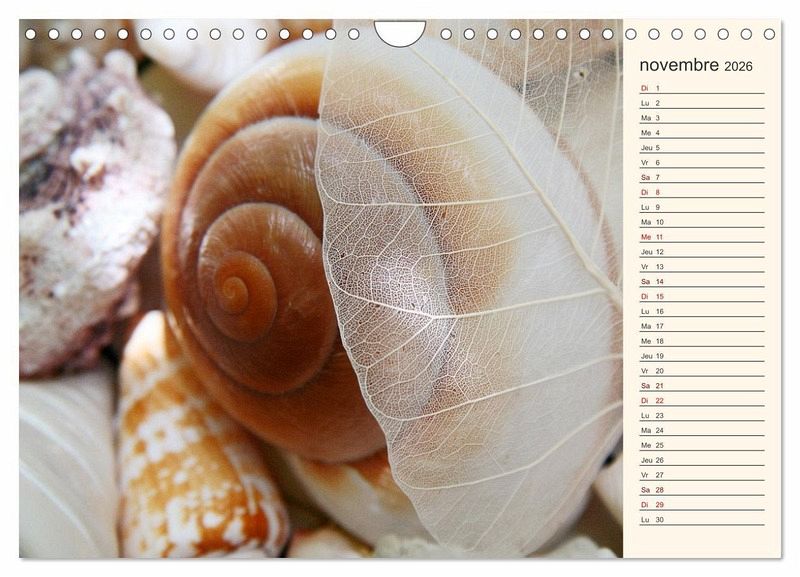Click the rough purple-white shell in the upper left
800x577 pixels.
[x=85, y=200]
